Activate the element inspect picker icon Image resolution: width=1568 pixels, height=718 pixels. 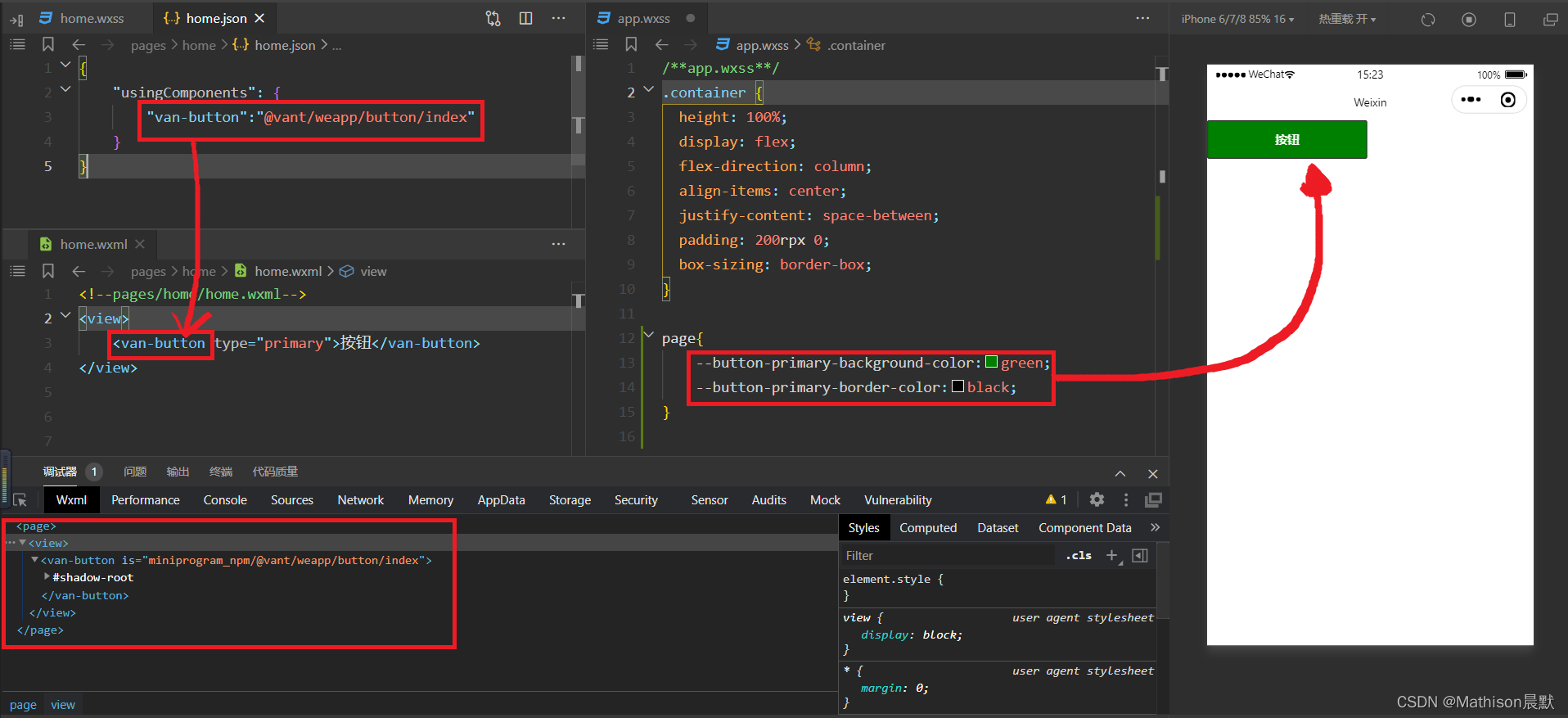[20, 499]
